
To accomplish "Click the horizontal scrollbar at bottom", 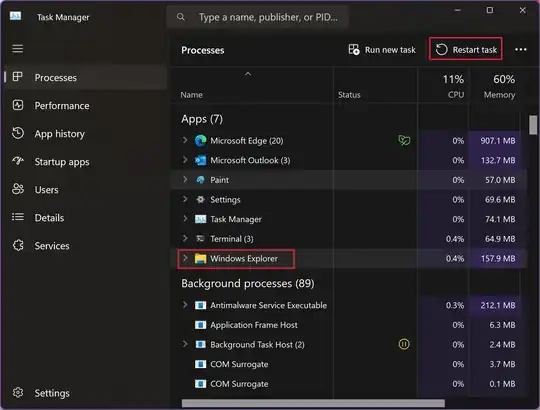I will click(313, 403).
